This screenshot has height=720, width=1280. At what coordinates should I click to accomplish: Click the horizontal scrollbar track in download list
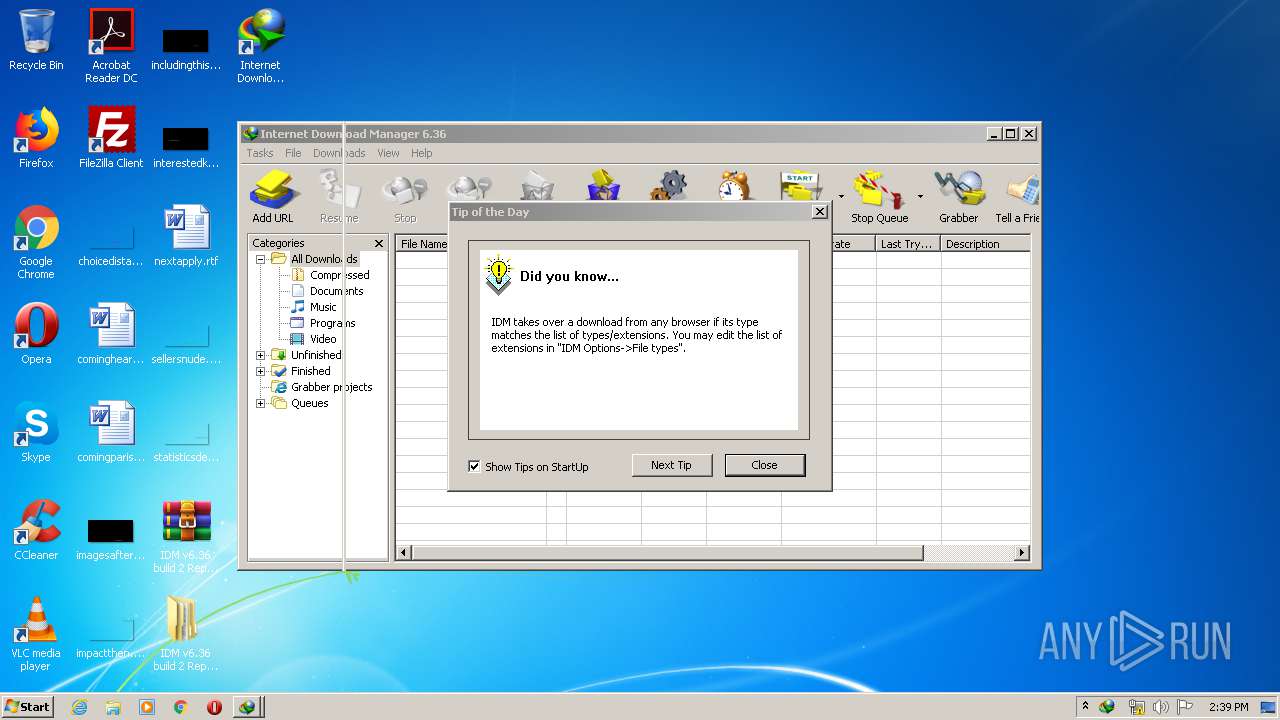[968, 553]
